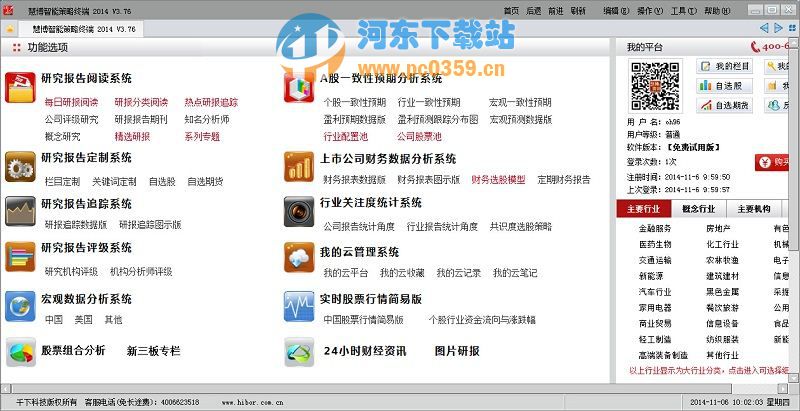Click the home star icon on tab bar

click(9, 29)
